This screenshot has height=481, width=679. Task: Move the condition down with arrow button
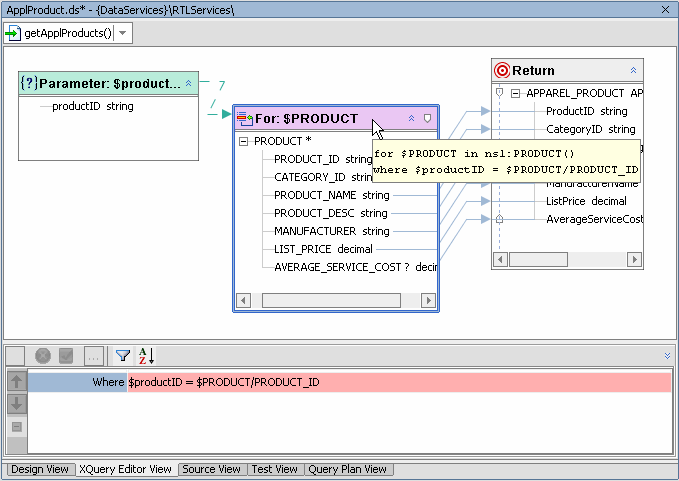point(16,404)
